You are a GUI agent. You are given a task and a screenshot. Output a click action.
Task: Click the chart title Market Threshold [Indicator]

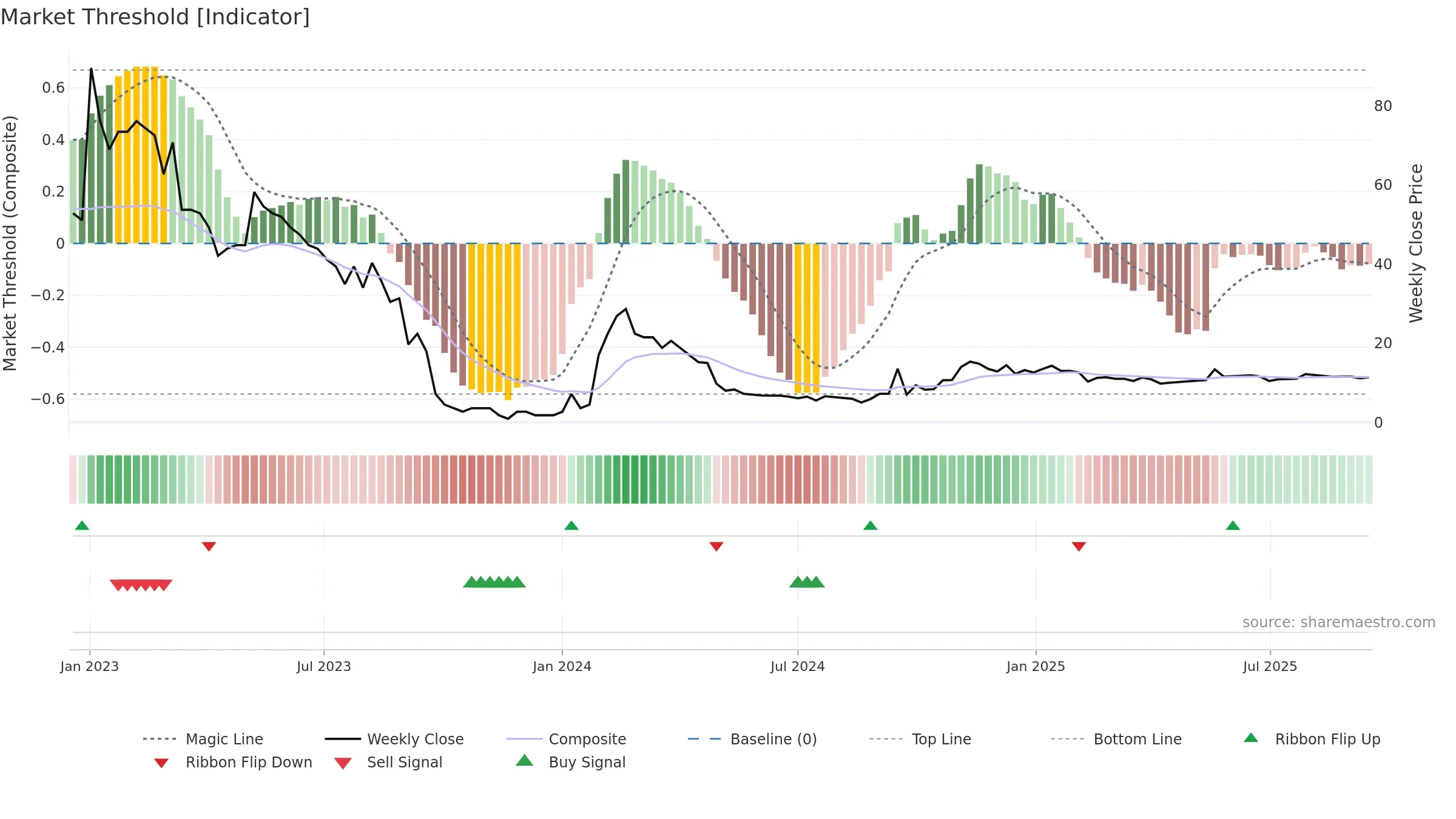coord(155,17)
